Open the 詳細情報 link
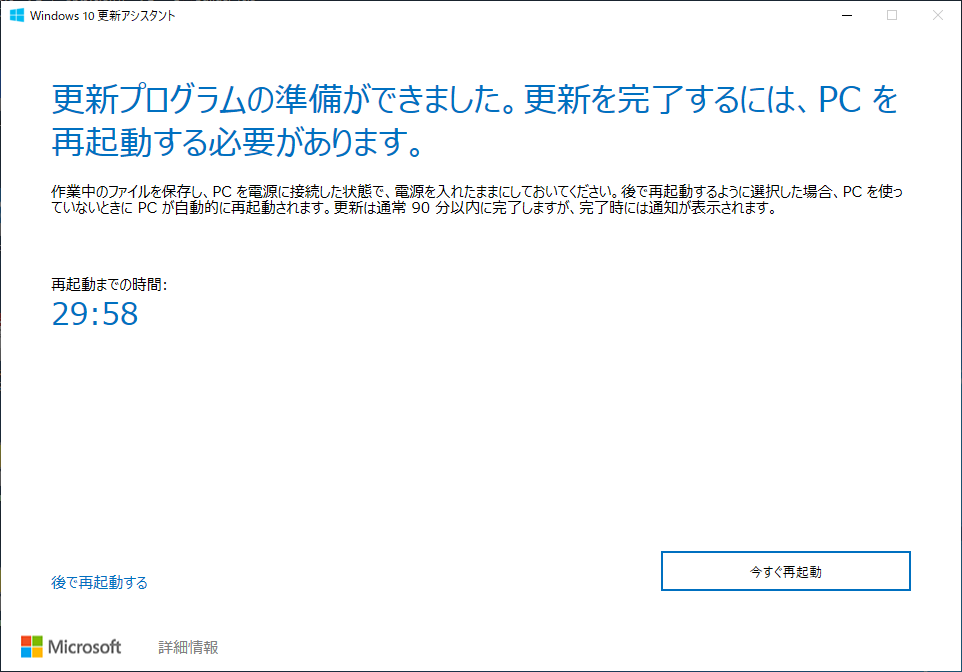 pos(188,647)
